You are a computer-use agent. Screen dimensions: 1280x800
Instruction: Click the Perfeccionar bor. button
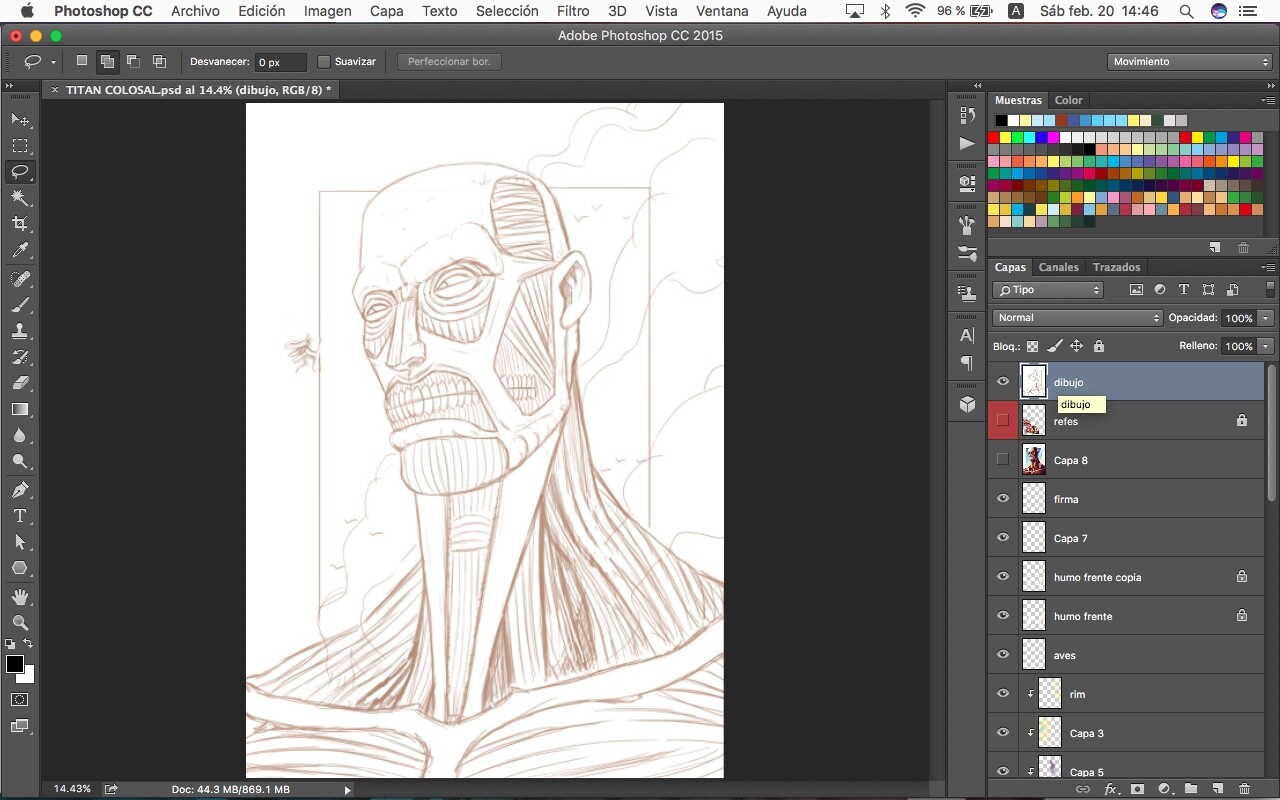[x=449, y=62]
